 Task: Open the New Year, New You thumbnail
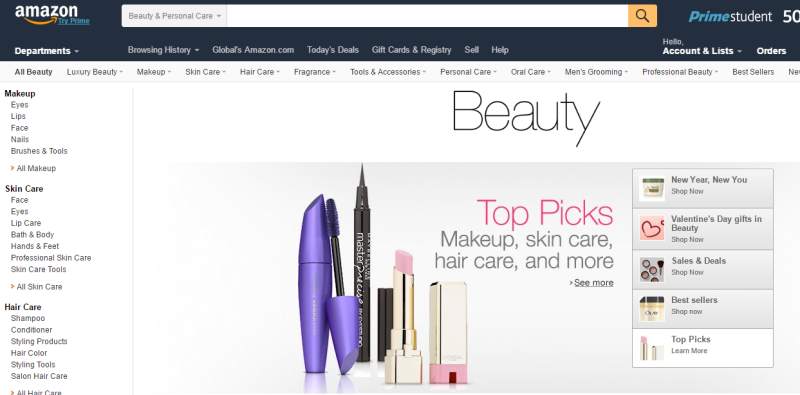tap(652, 188)
